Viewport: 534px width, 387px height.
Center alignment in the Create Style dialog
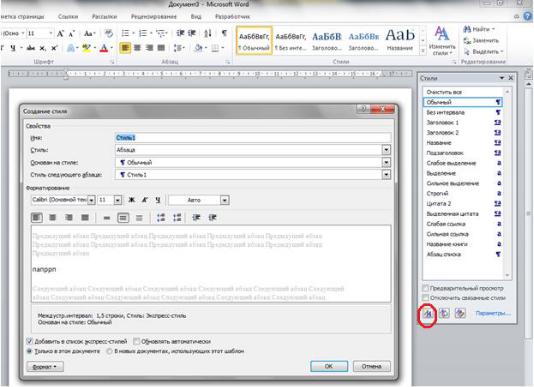click(52, 217)
